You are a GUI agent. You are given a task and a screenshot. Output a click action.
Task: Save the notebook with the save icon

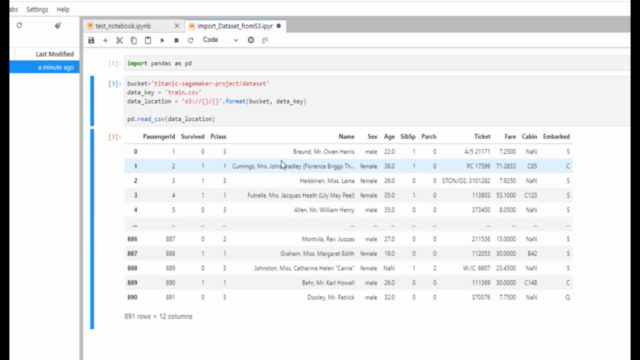[91, 40]
